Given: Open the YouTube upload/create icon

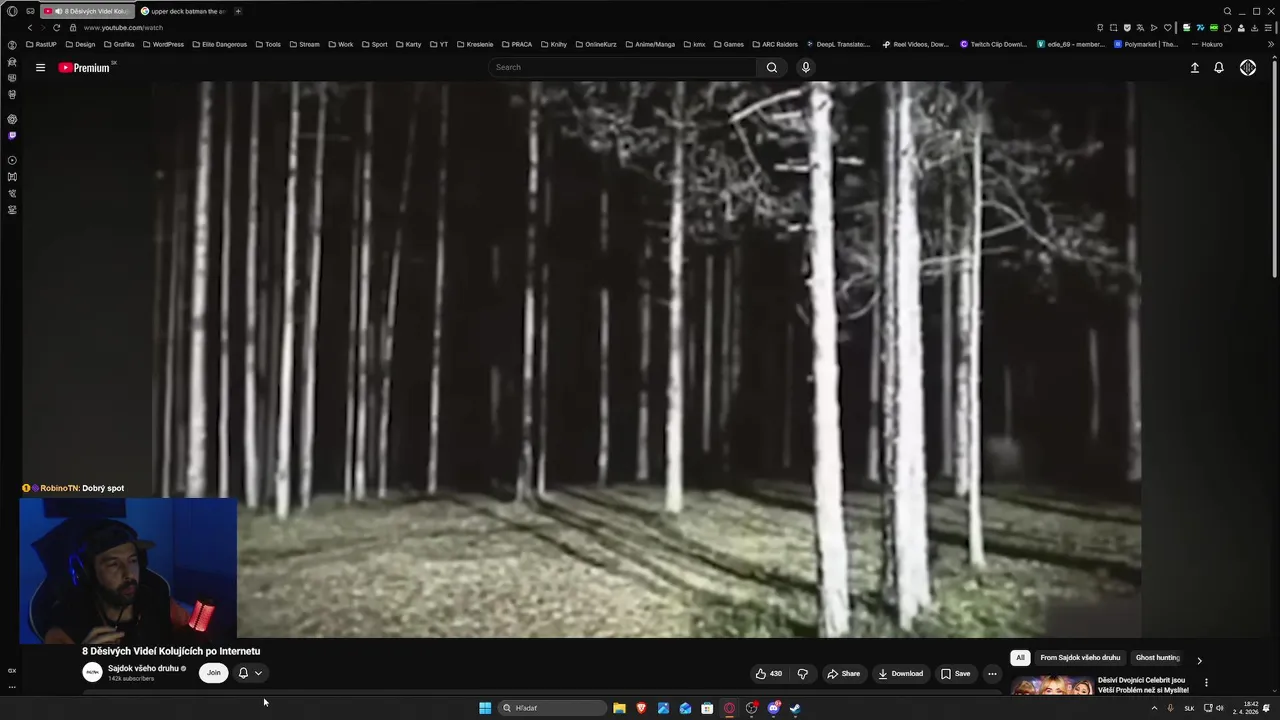Looking at the screenshot, I should [x=1194, y=68].
